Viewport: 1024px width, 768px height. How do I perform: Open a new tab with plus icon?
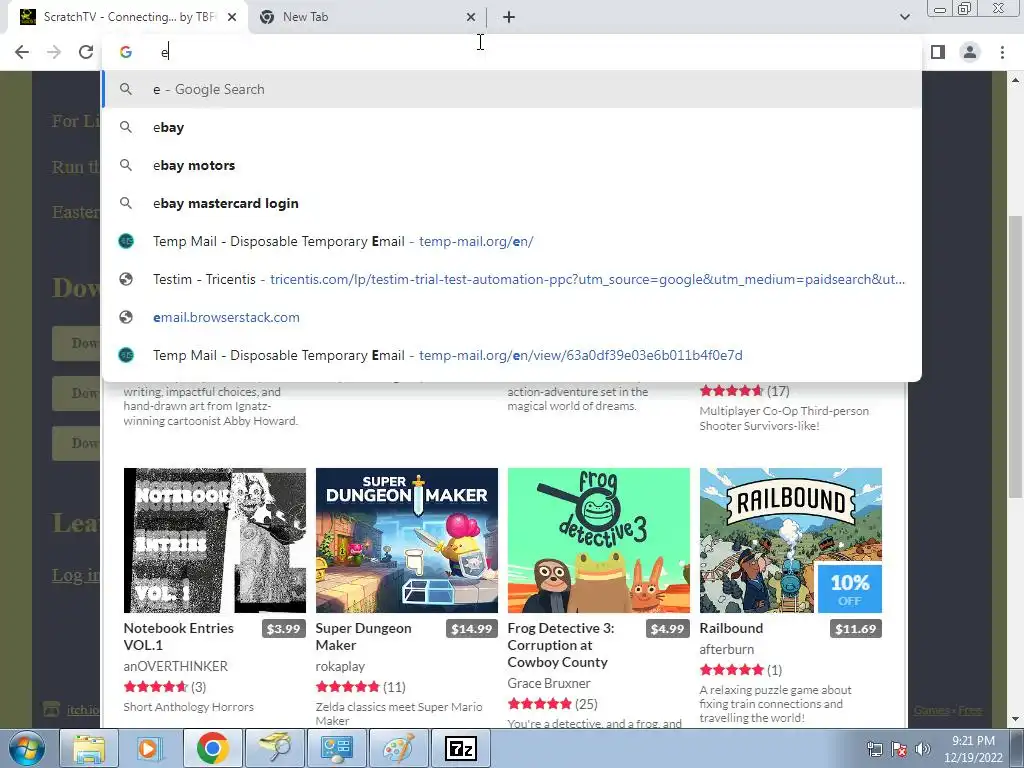pos(509,17)
